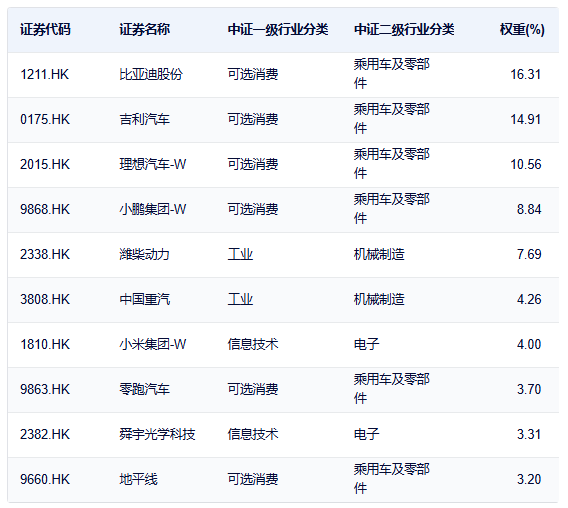
Task: Click the security name 小米集团-W
Action: click(153, 344)
